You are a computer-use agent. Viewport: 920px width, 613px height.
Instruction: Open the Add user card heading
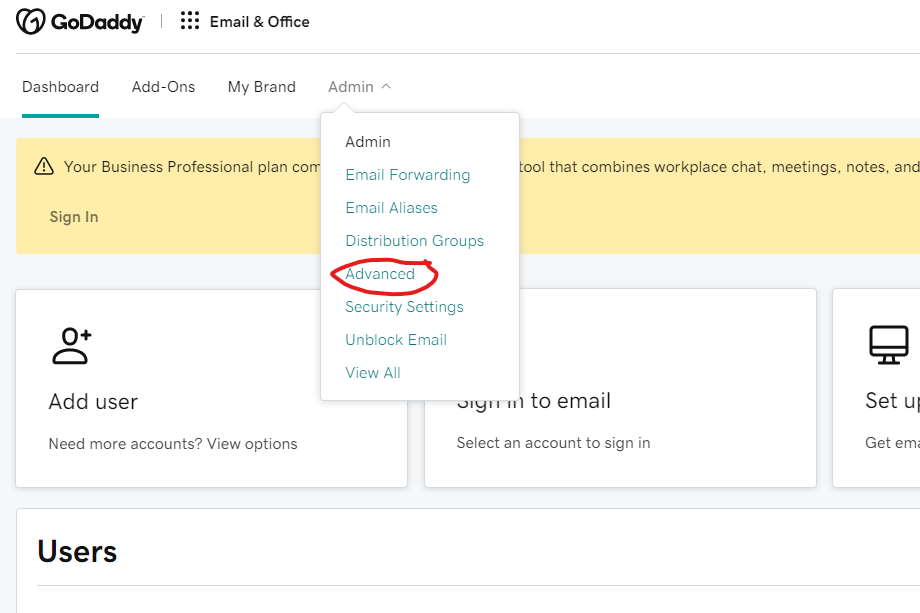point(93,402)
